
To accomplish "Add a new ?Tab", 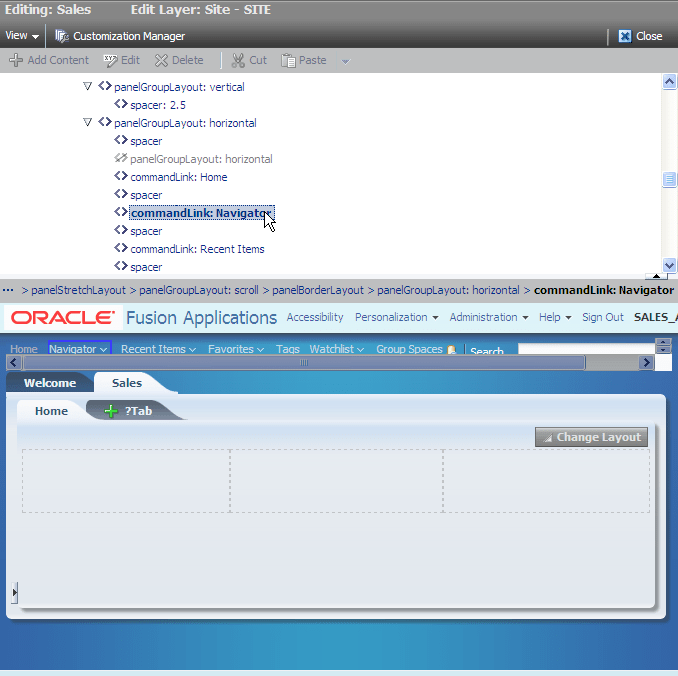I will click(x=138, y=411).
